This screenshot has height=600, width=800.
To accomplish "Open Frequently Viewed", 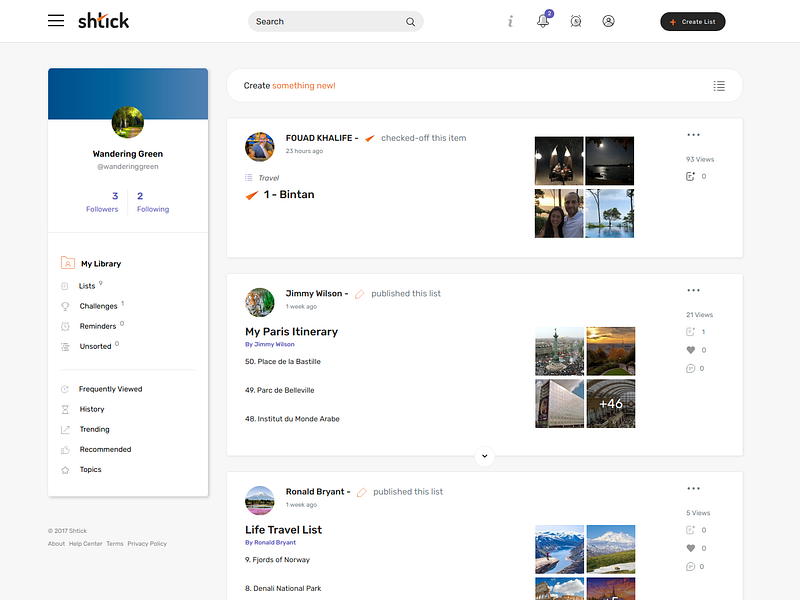I will pyautogui.click(x=110, y=389).
